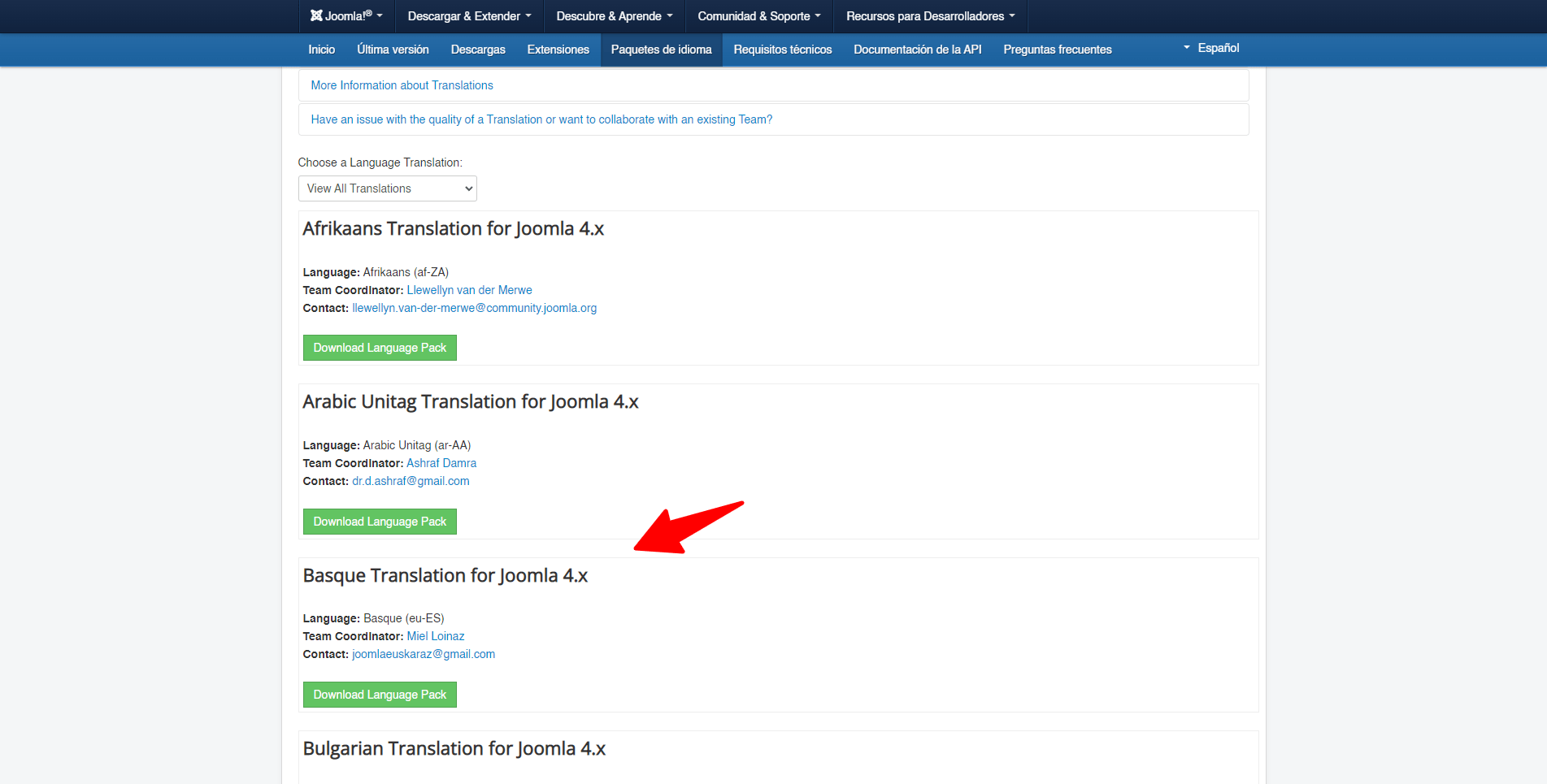Expand More Information about Translations
The image size is (1547, 784).
coord(773,85)
